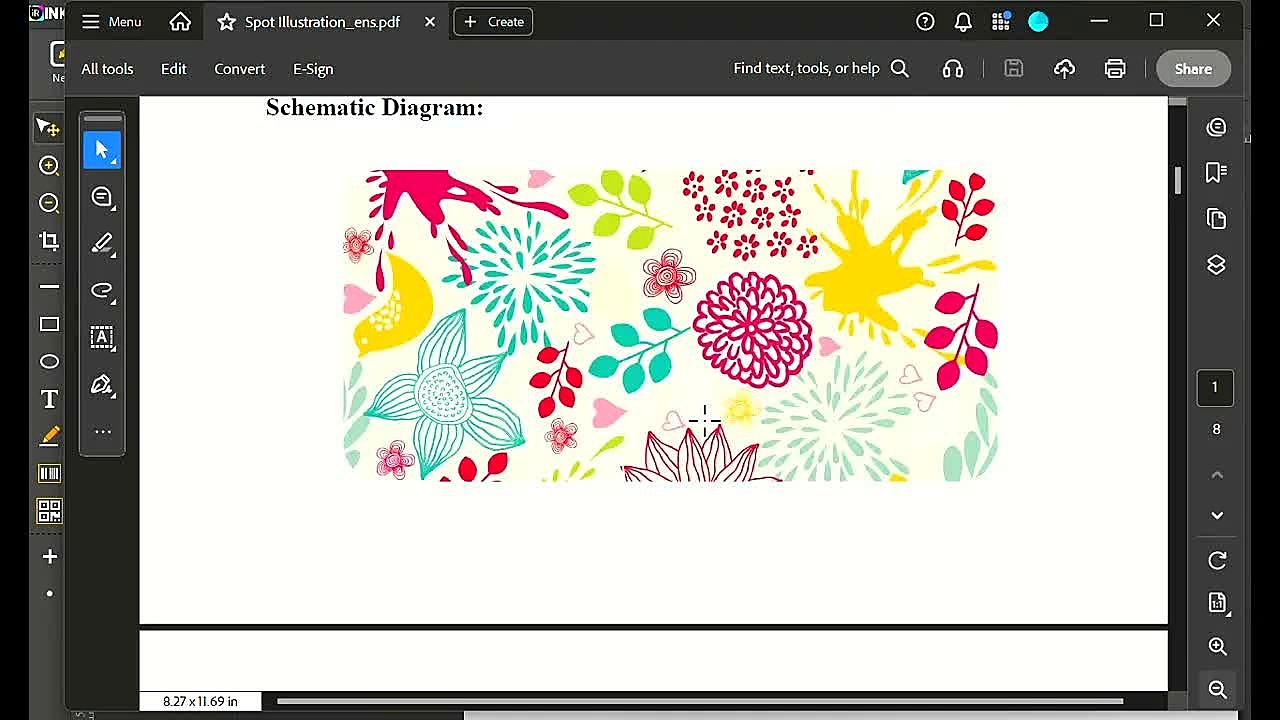
Task: Zoom in using the right panel magnifier
Action: click(1217, 647)
